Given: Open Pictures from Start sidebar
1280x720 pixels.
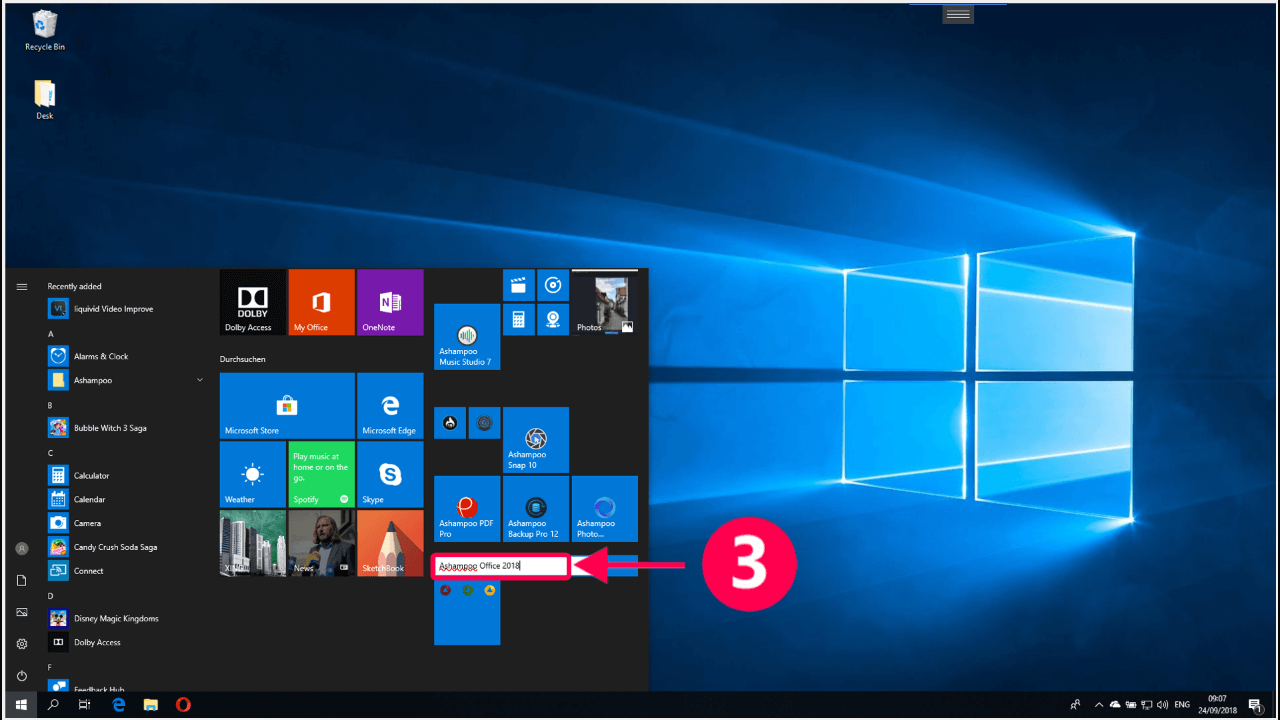Looking at the screenshot, I should [22, 612].
